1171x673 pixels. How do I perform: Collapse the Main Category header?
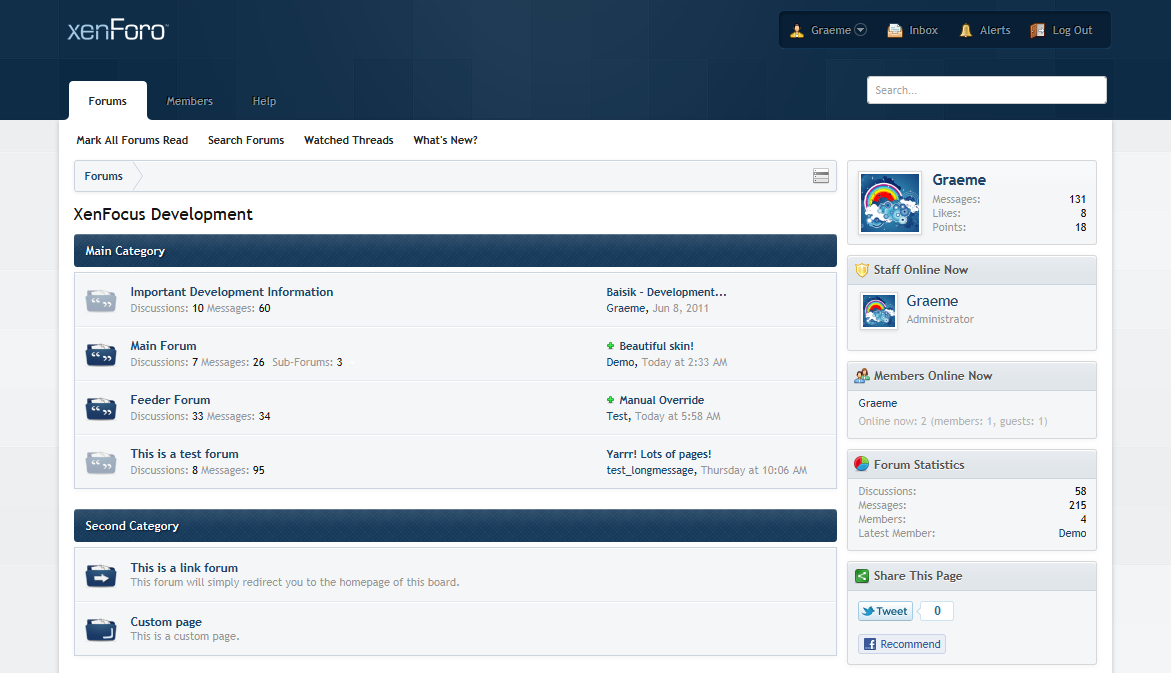click(x=454, y=251)
